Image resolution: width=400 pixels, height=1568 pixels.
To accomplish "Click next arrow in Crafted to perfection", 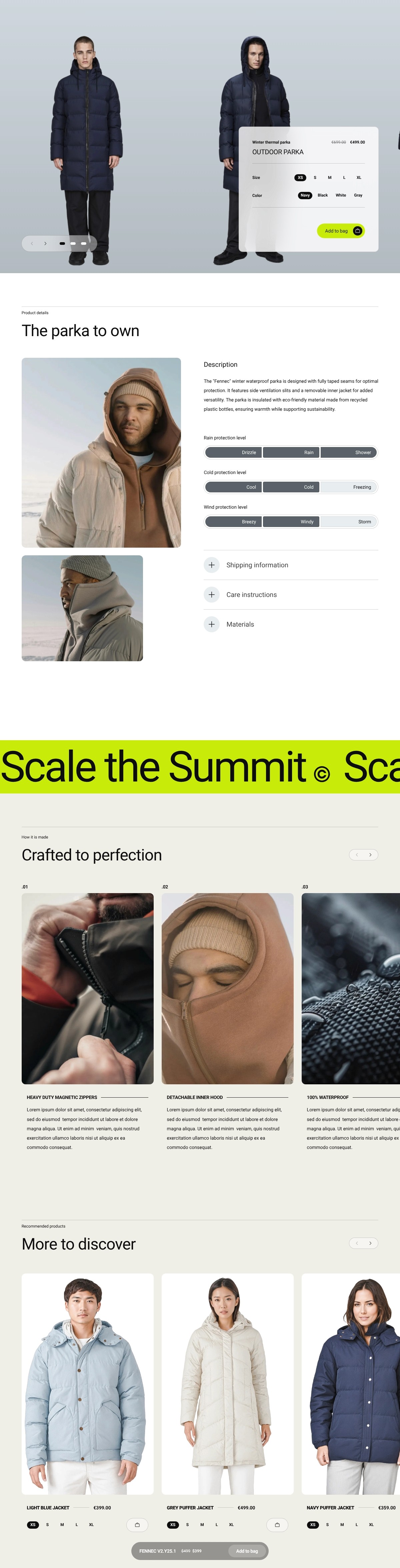I will 370,854.
